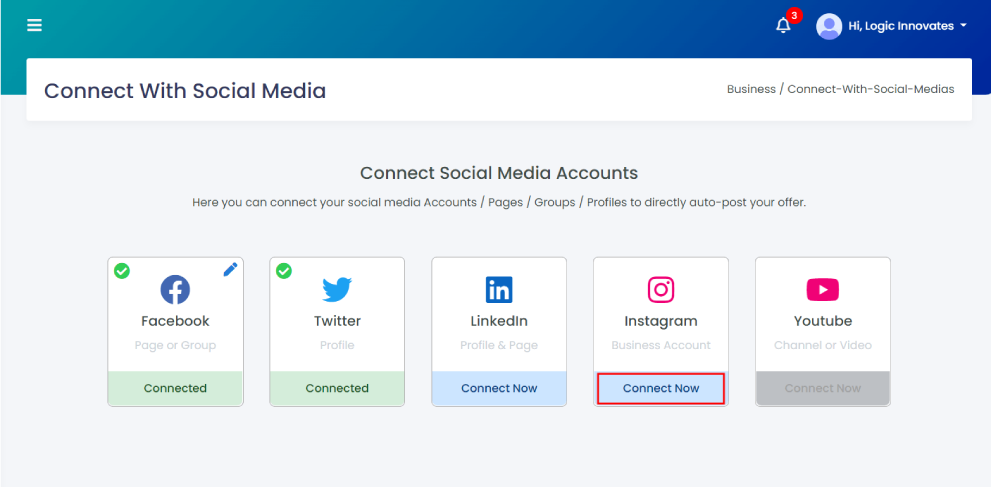Open notifications bell with 3 alerts

(783, 25)
